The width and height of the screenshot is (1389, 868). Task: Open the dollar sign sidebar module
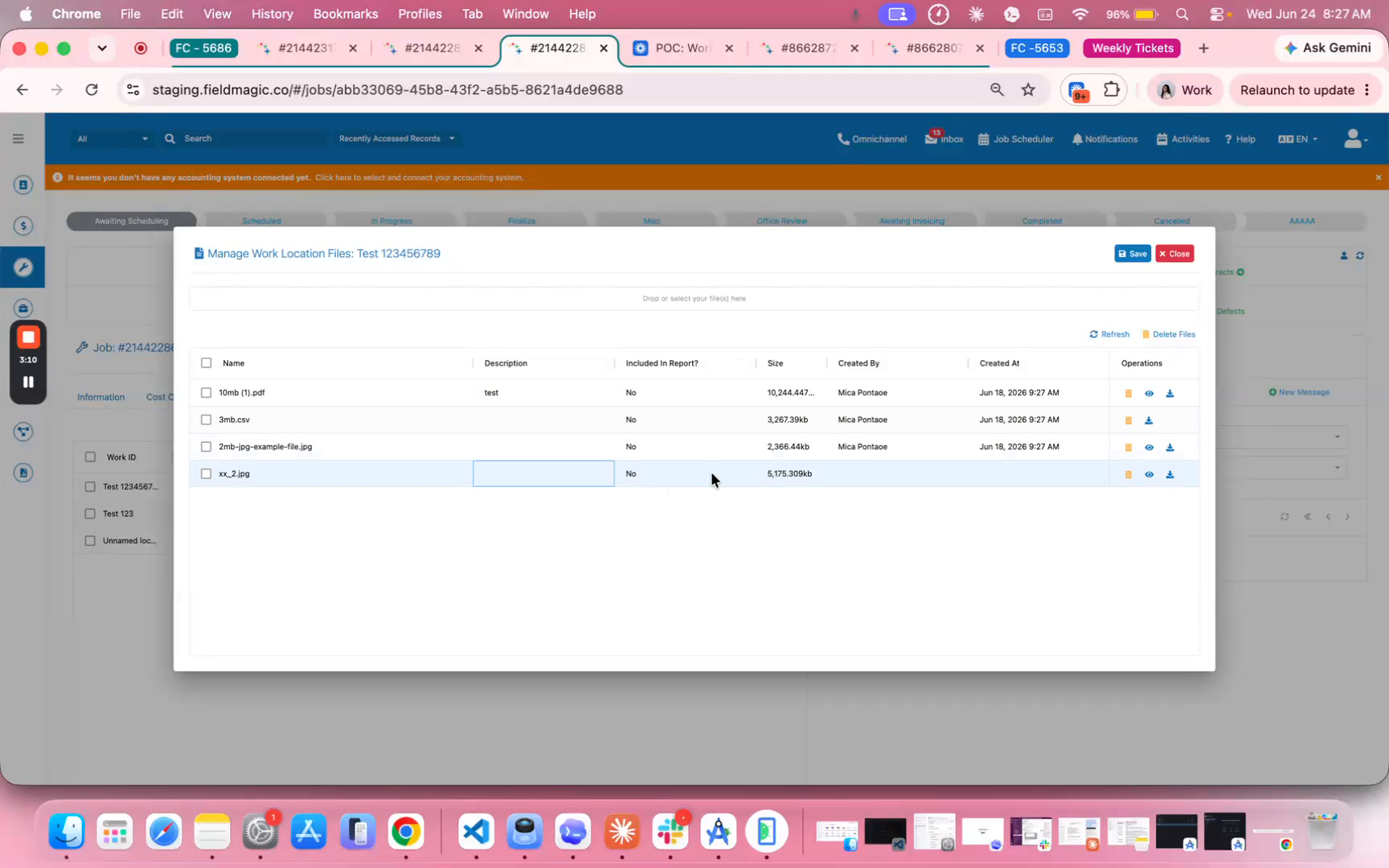[23, 226]
